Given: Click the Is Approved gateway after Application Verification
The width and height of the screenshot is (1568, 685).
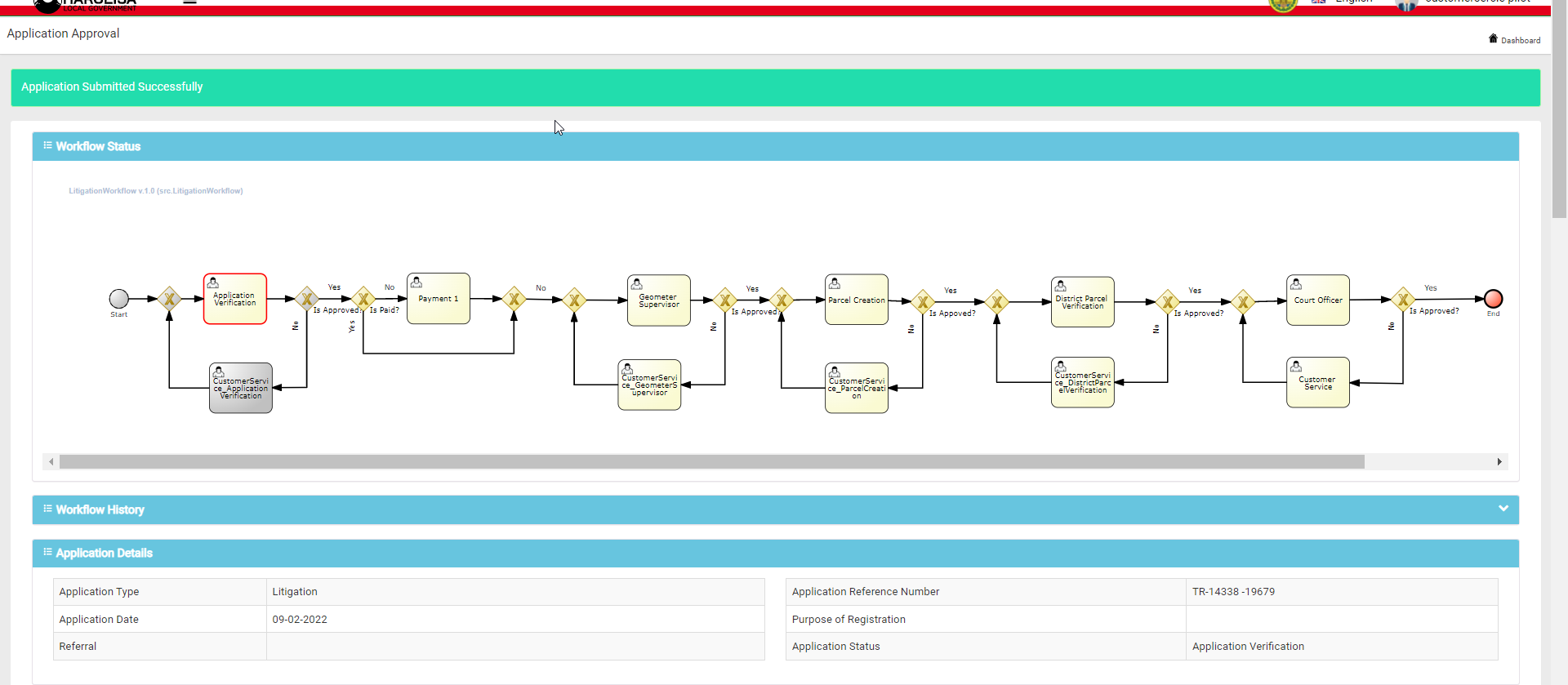Looking at the screenshot, I should coord(307,299).
